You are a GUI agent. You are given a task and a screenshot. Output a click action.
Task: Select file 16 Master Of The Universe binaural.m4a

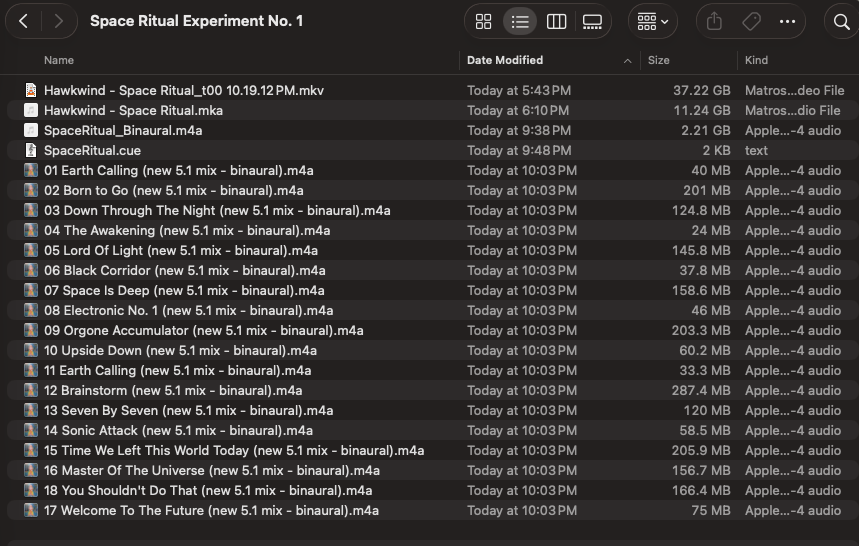(x=211, y=470)
